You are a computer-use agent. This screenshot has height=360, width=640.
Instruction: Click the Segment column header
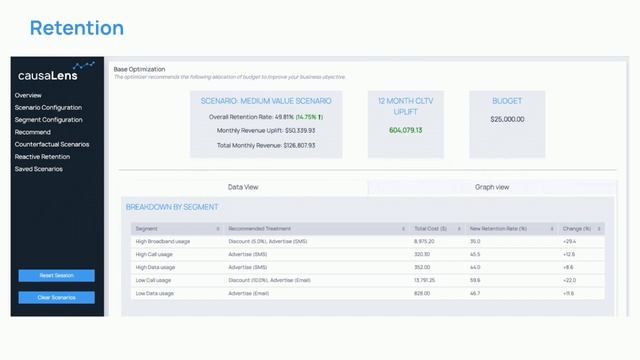tap(177, 229)
